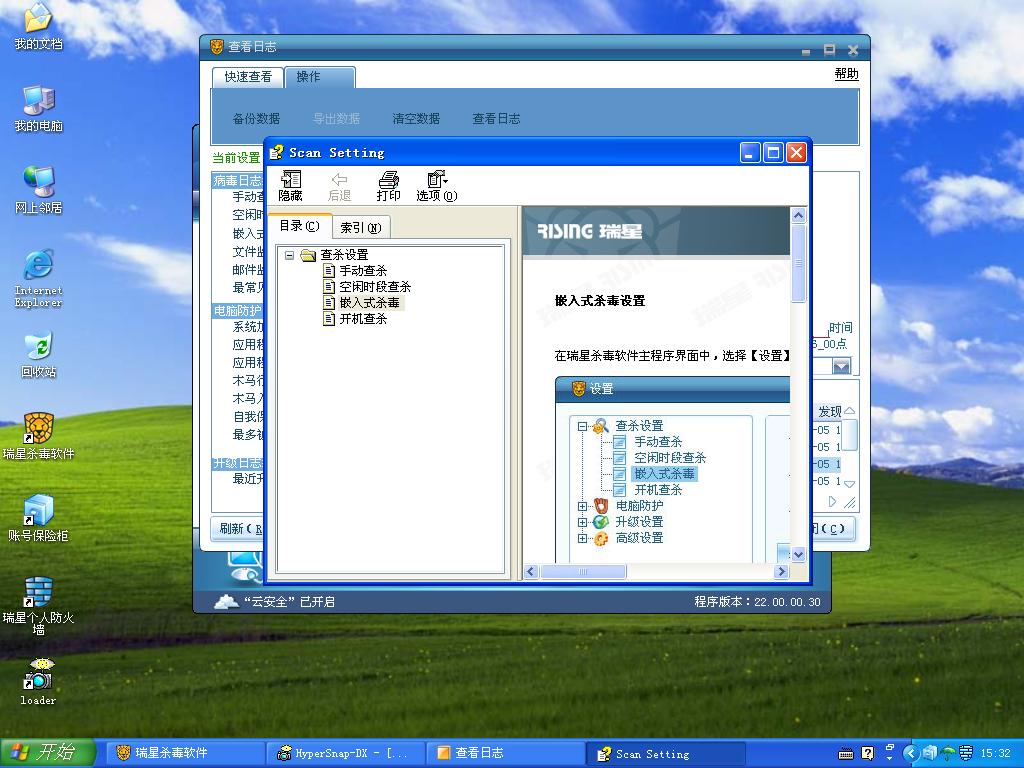The width and height of the screenshot is (1024, 768).
Task: Select the 瑞星杀毒软件 desktop shortcut
Action: pyautogui.click(x=39, y=437)
